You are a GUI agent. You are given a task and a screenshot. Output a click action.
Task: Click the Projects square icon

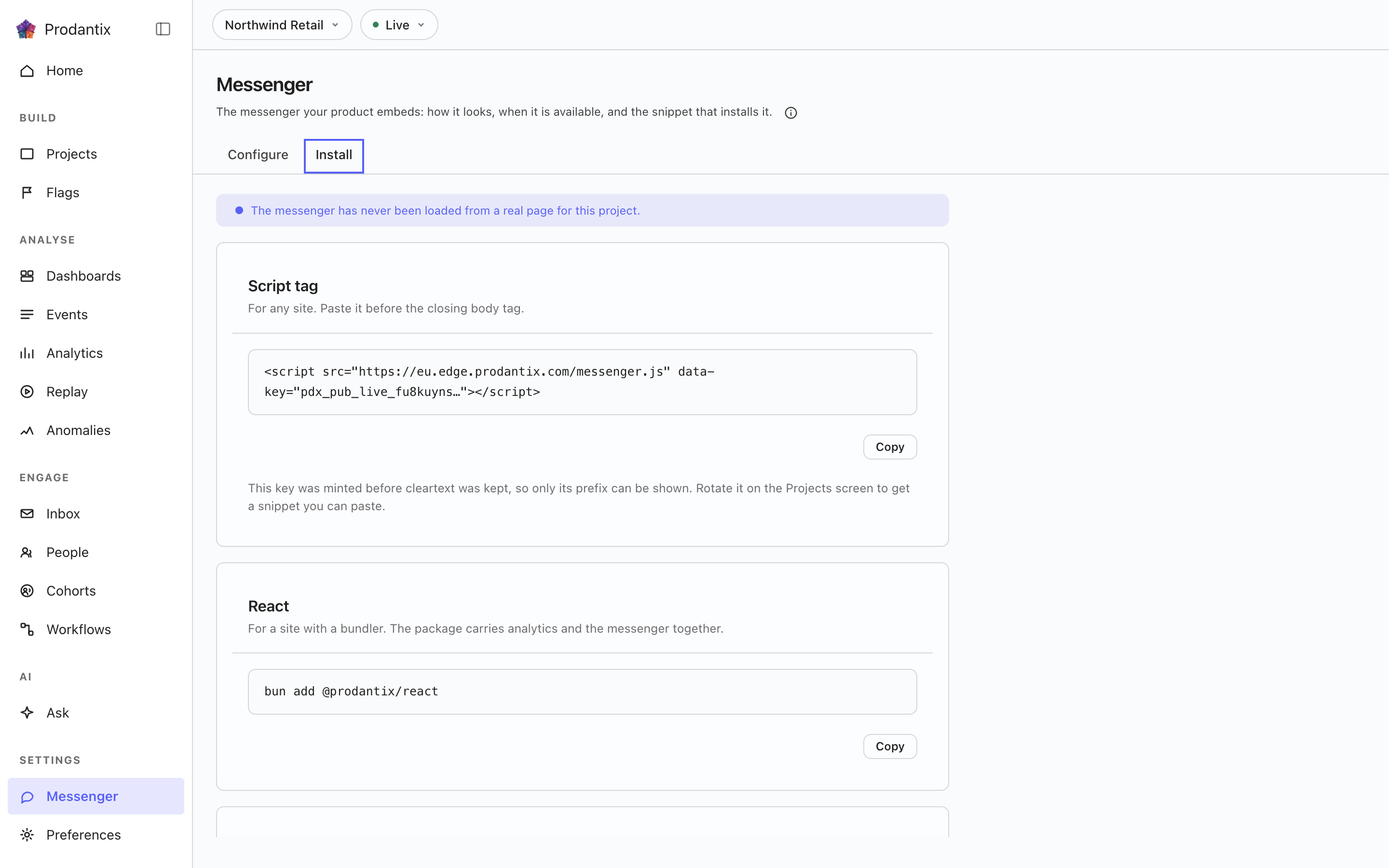[x=27, y=154]
